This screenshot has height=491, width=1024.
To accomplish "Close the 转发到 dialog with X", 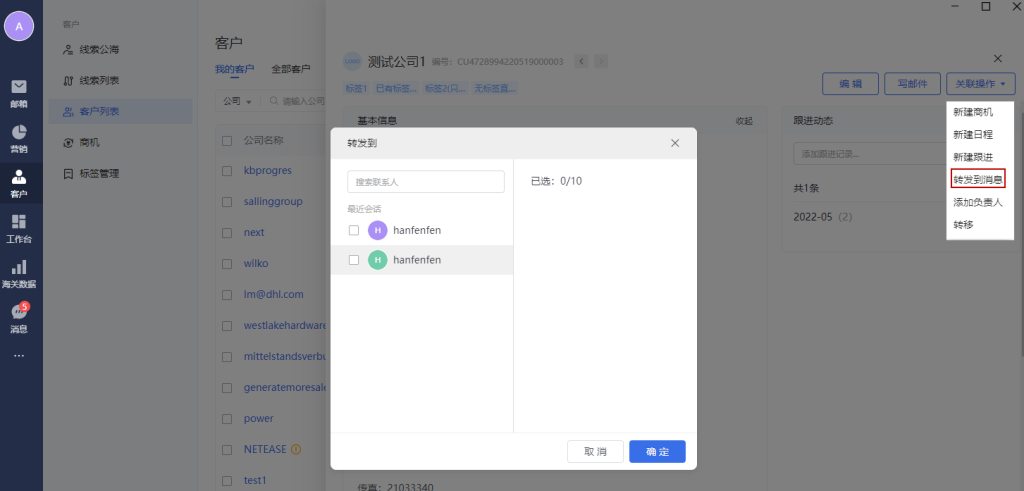I will (x=675, y=143).
